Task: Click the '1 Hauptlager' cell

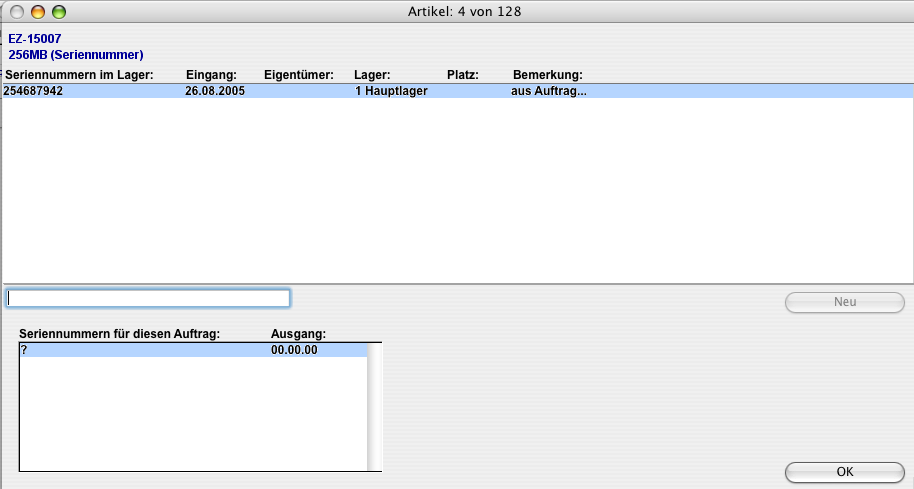Action: click(385, 91)
